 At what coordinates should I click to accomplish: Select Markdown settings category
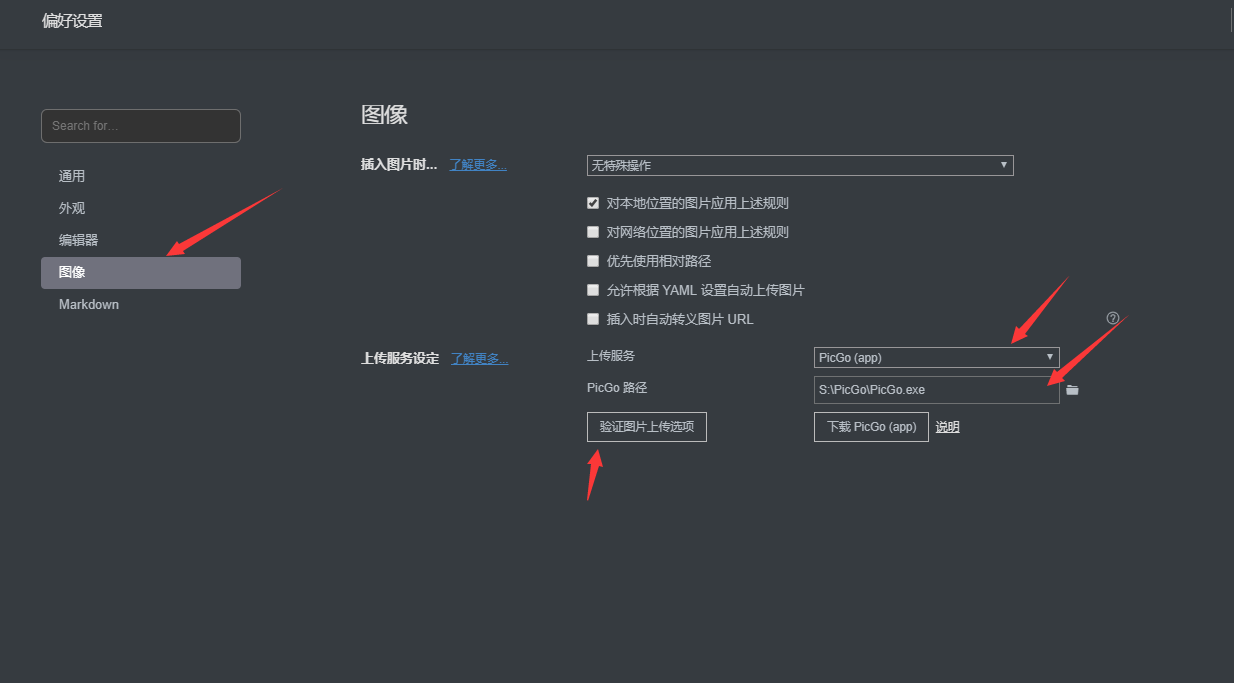click(x=141, y=304)
